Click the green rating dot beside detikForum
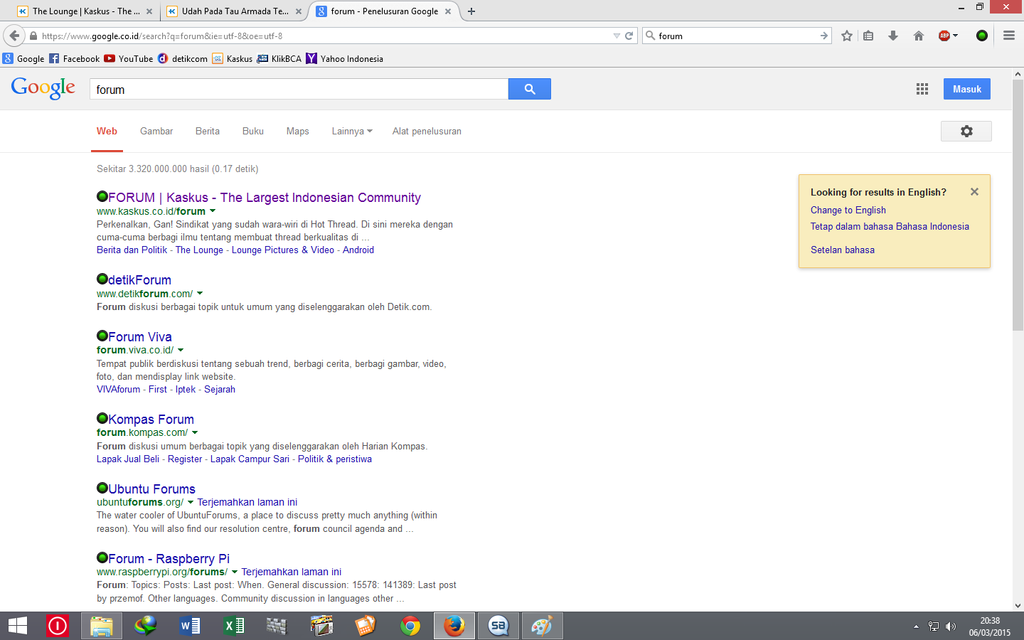Viewport: 1024px width, 640px height. pyautogui.click(x=102, y=279)
